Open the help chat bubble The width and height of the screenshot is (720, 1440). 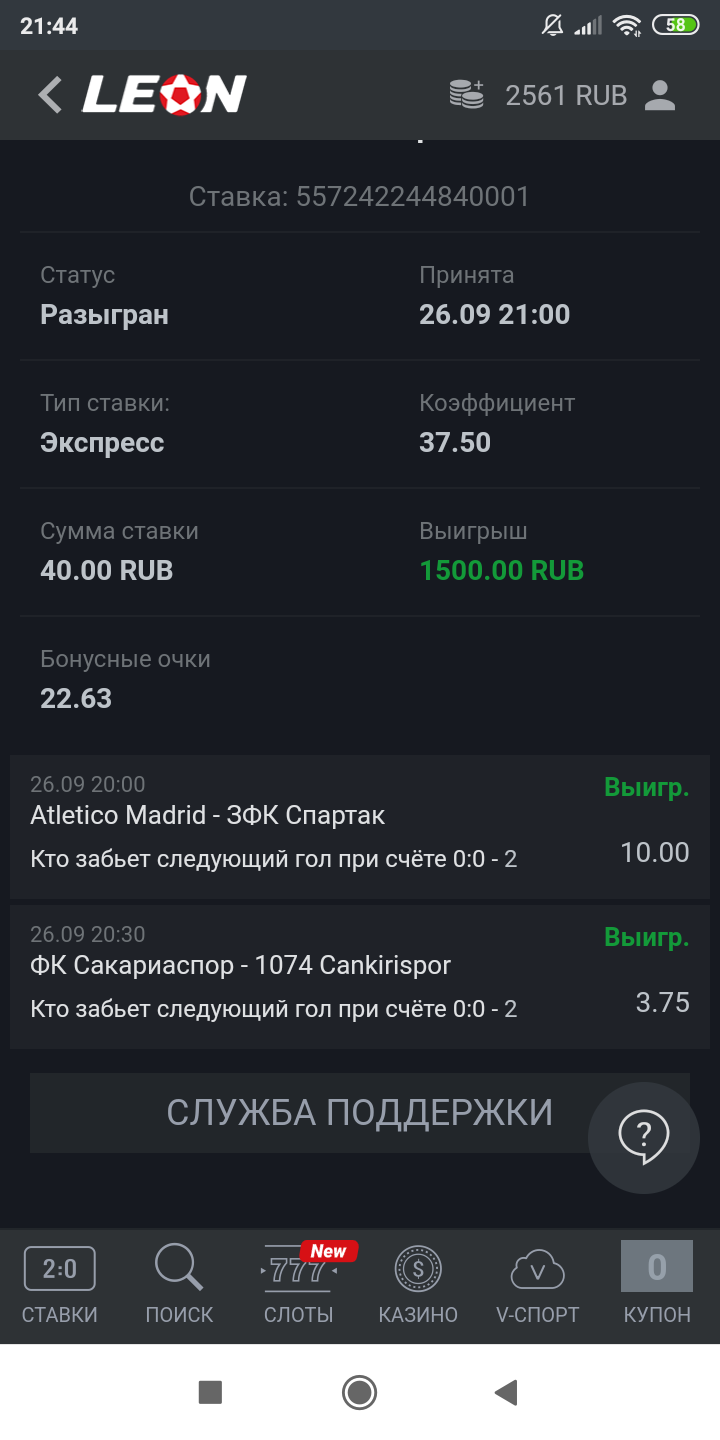643,1137
